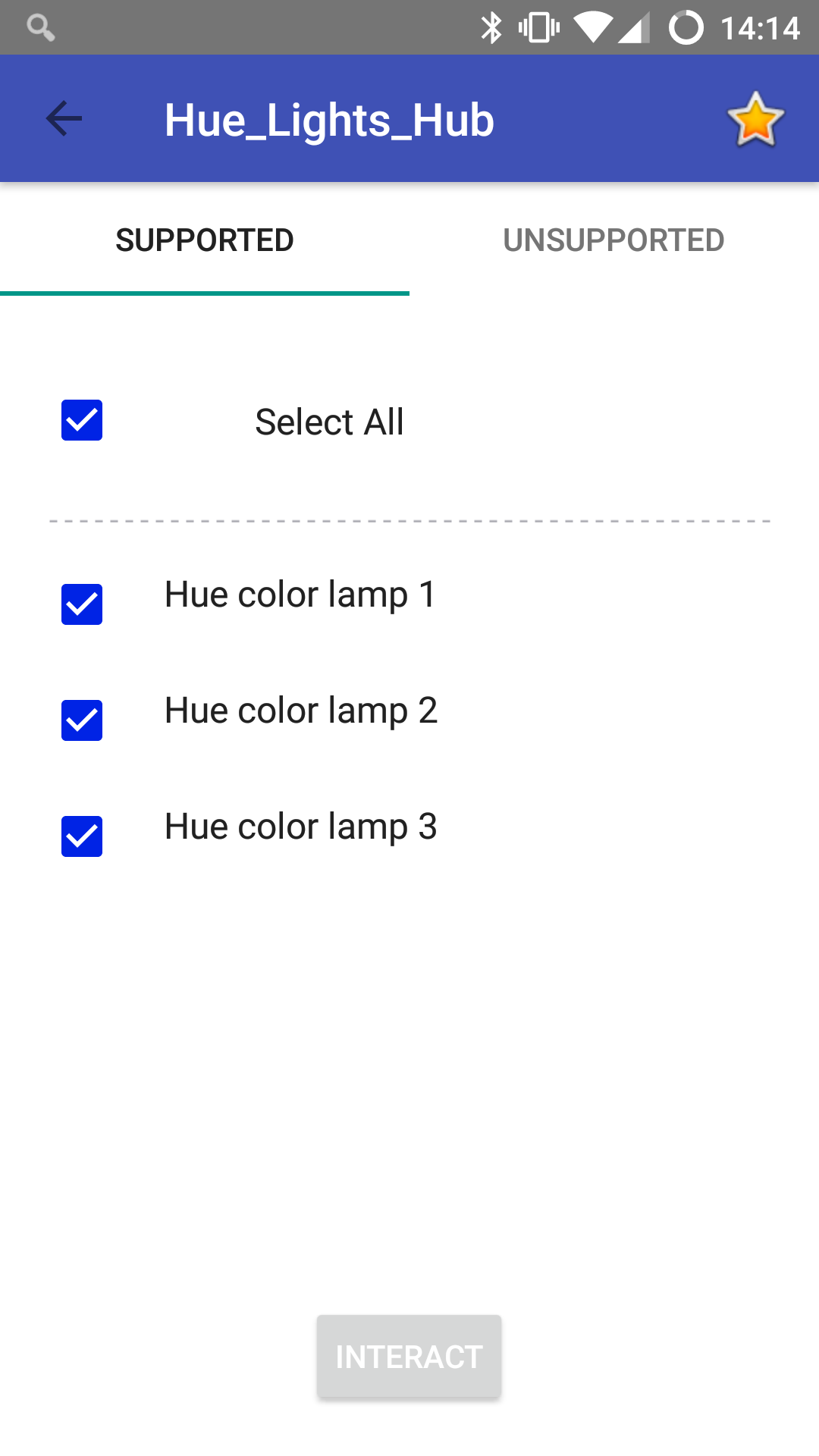
Task: Tap the Bluetooth status icon
Action: (491, 28)
